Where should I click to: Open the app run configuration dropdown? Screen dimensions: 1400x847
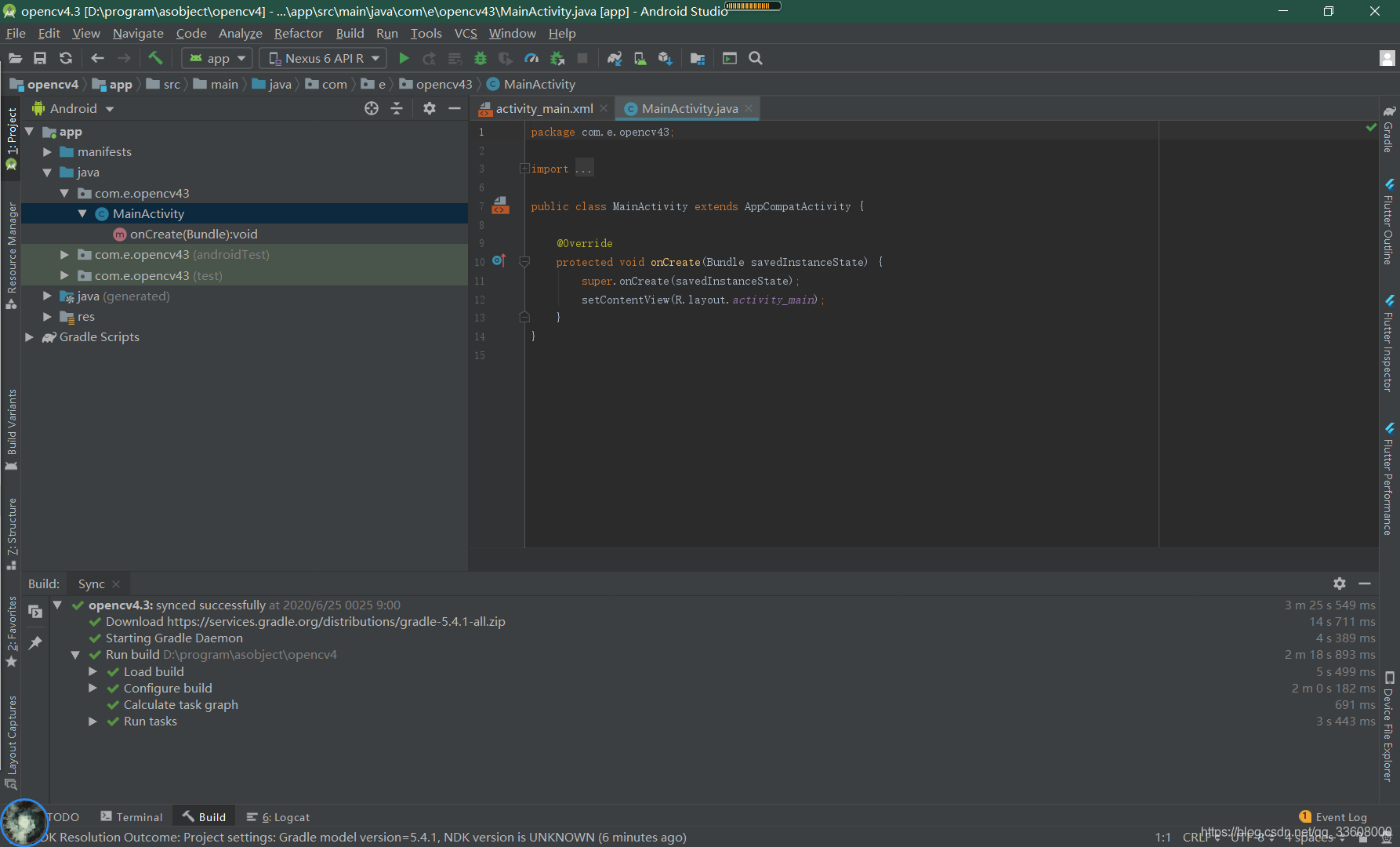coord(217,58)
